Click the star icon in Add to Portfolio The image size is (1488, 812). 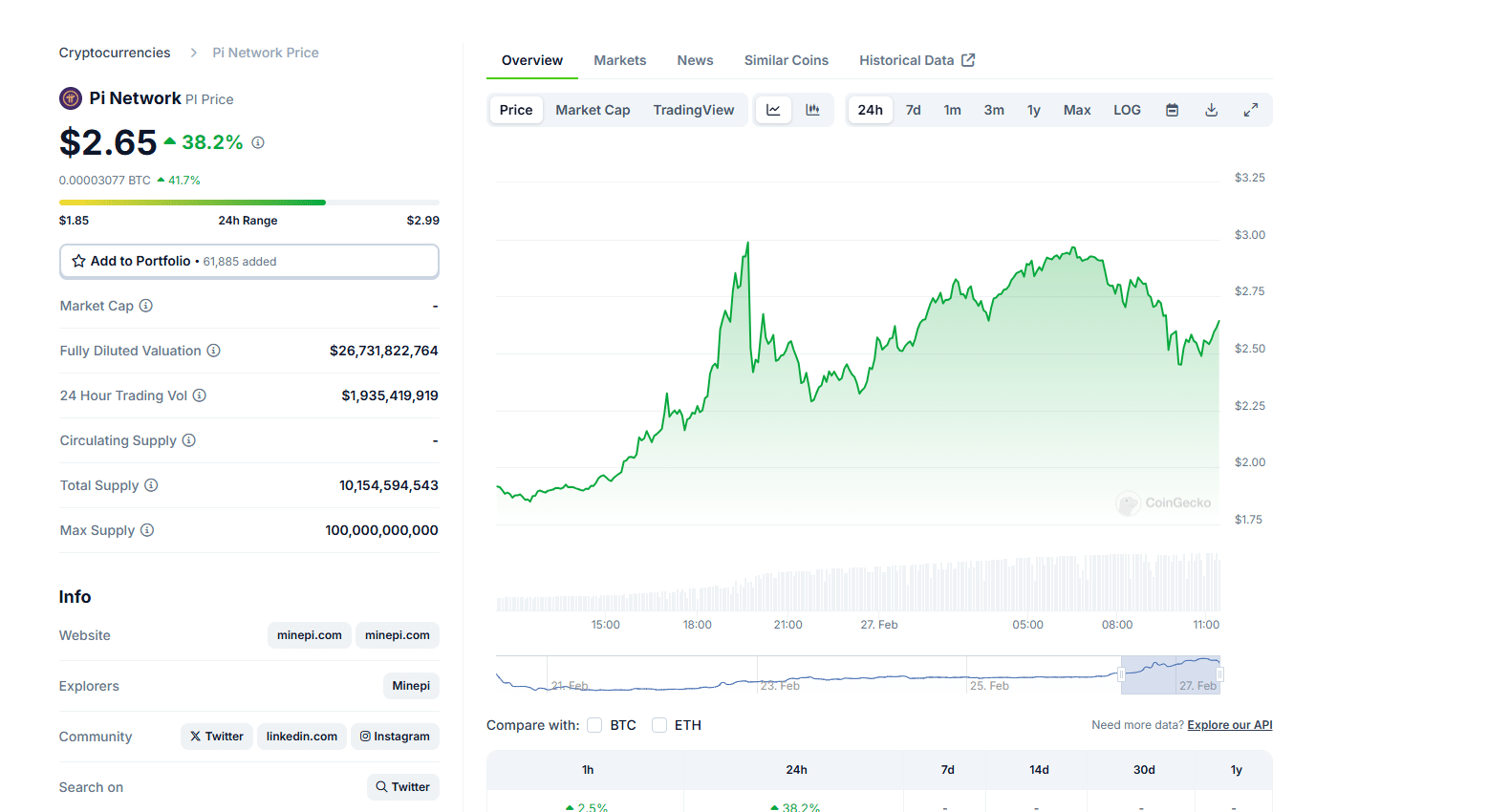(x=79, y=261)
